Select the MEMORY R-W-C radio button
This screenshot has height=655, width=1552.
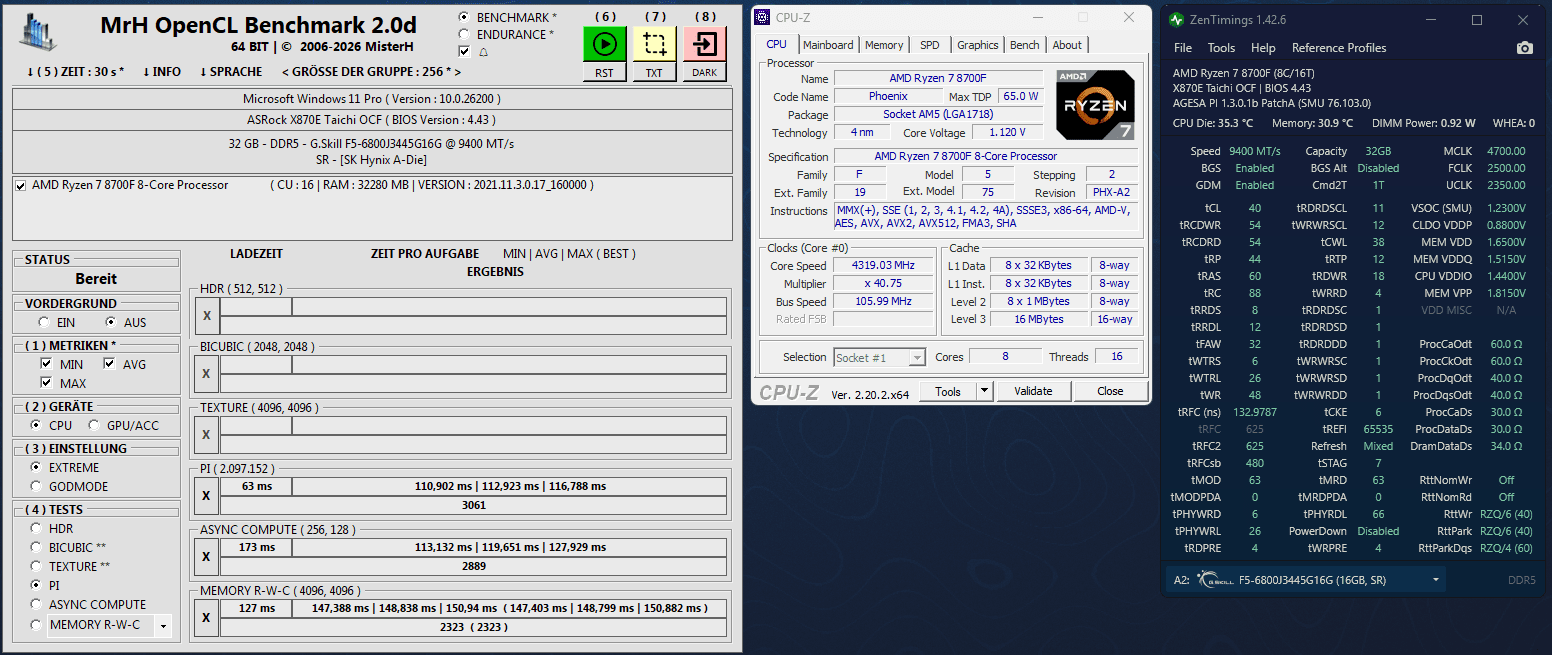point(36,625)
